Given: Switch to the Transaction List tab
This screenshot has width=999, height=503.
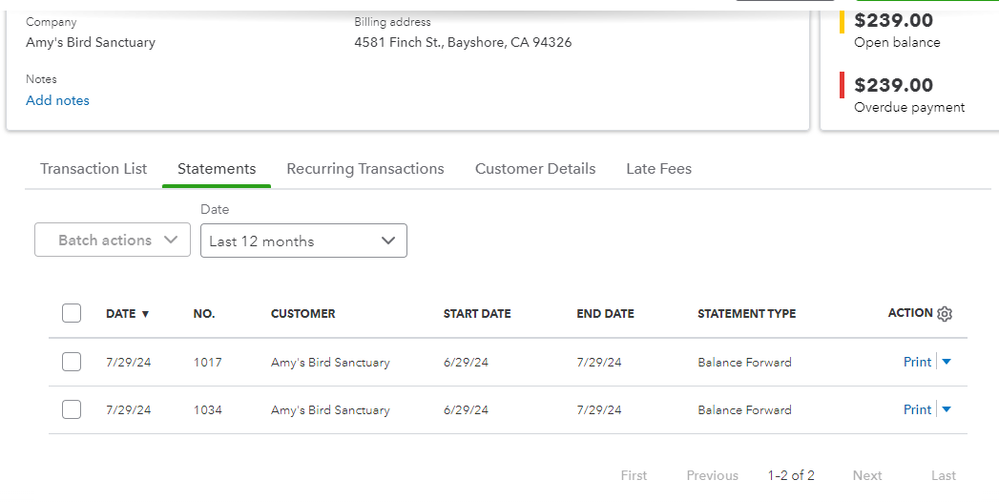Looking at the screenshot, I should (93, 169).
